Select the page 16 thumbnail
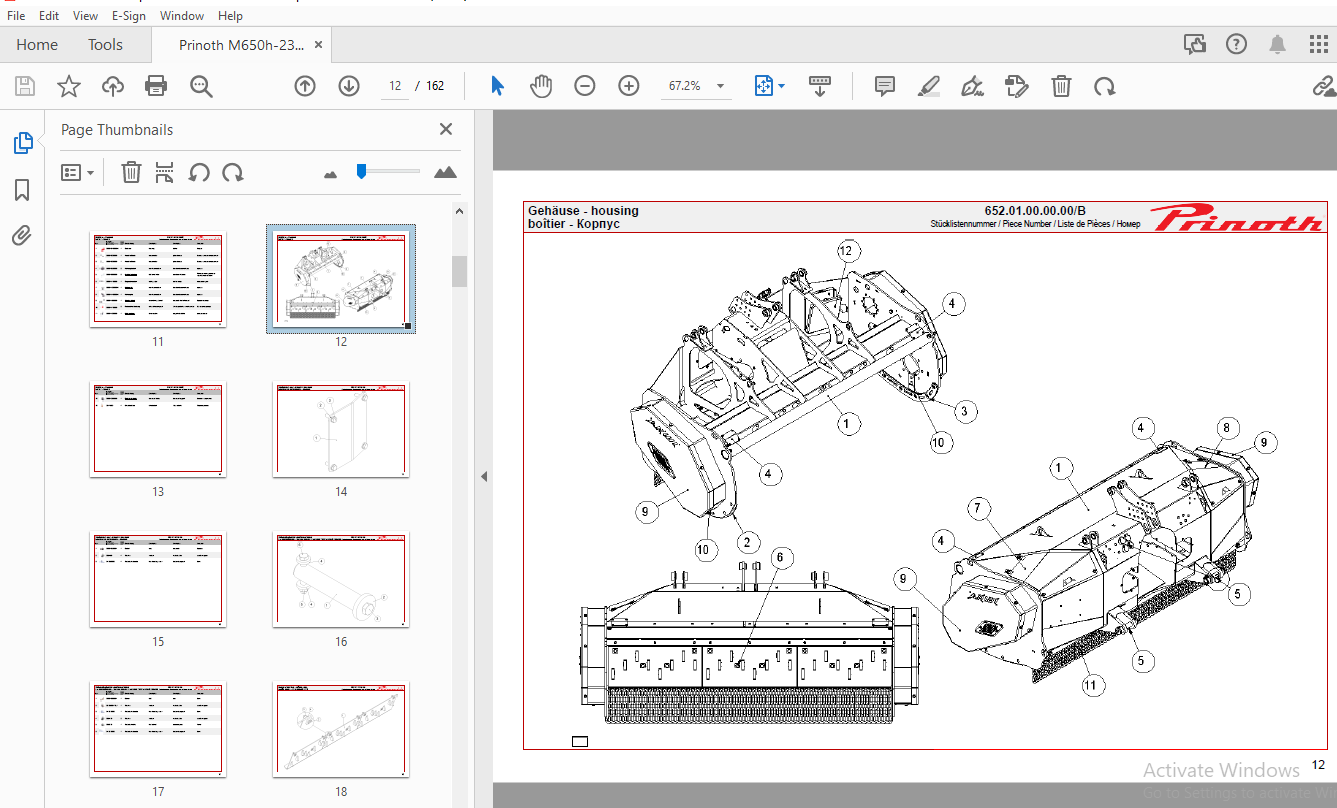 click(341, 579)
